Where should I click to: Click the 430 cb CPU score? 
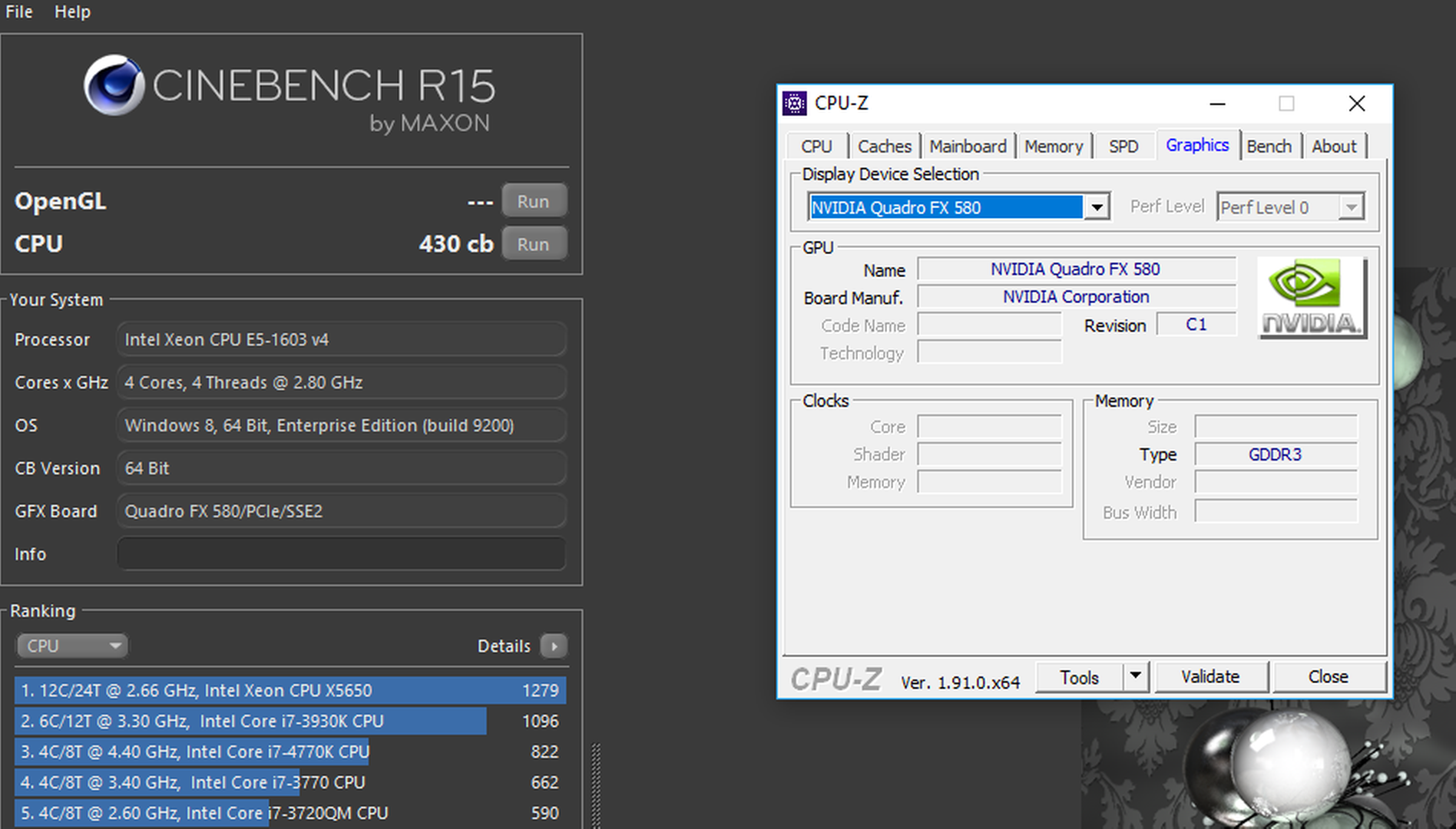pyautogui.click(x=456, y=244)
